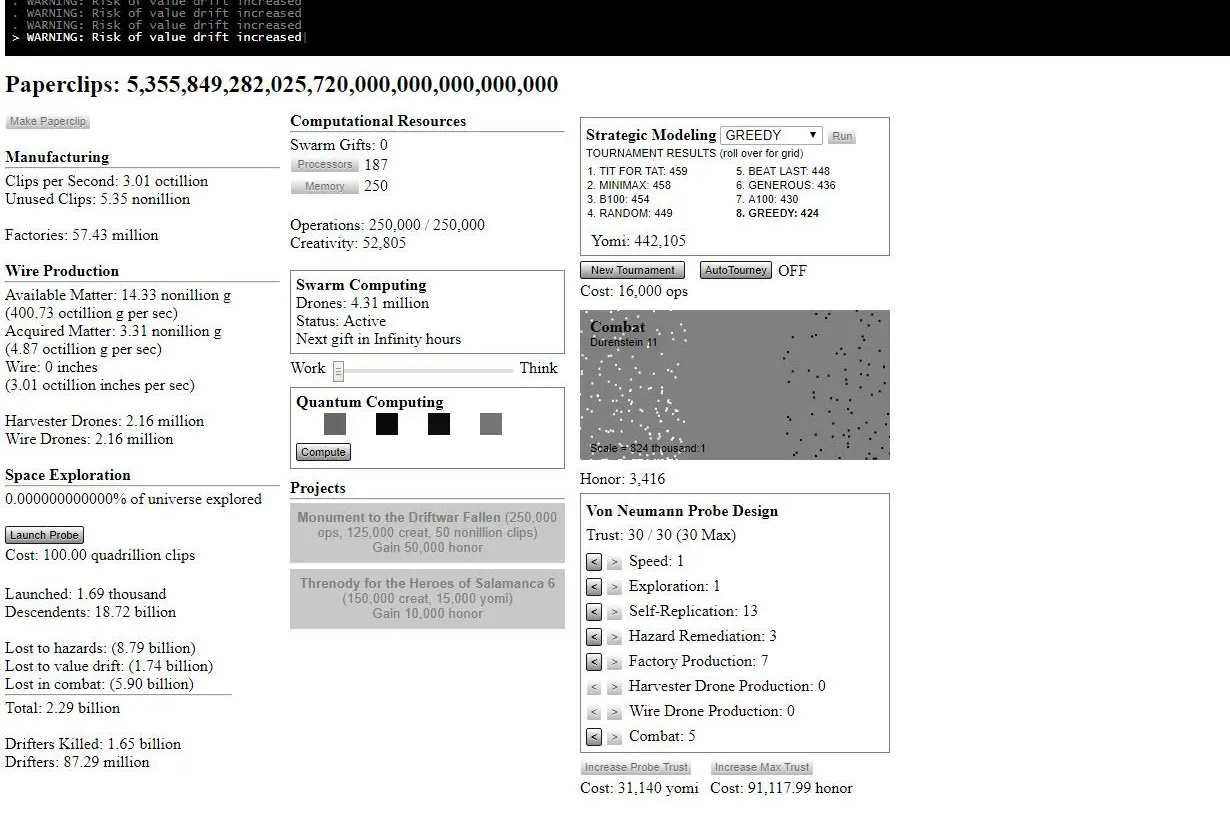This screenshot has height=821, width=1230.
Task: Increase Exploration with right arrow
Action: point(614,587)
